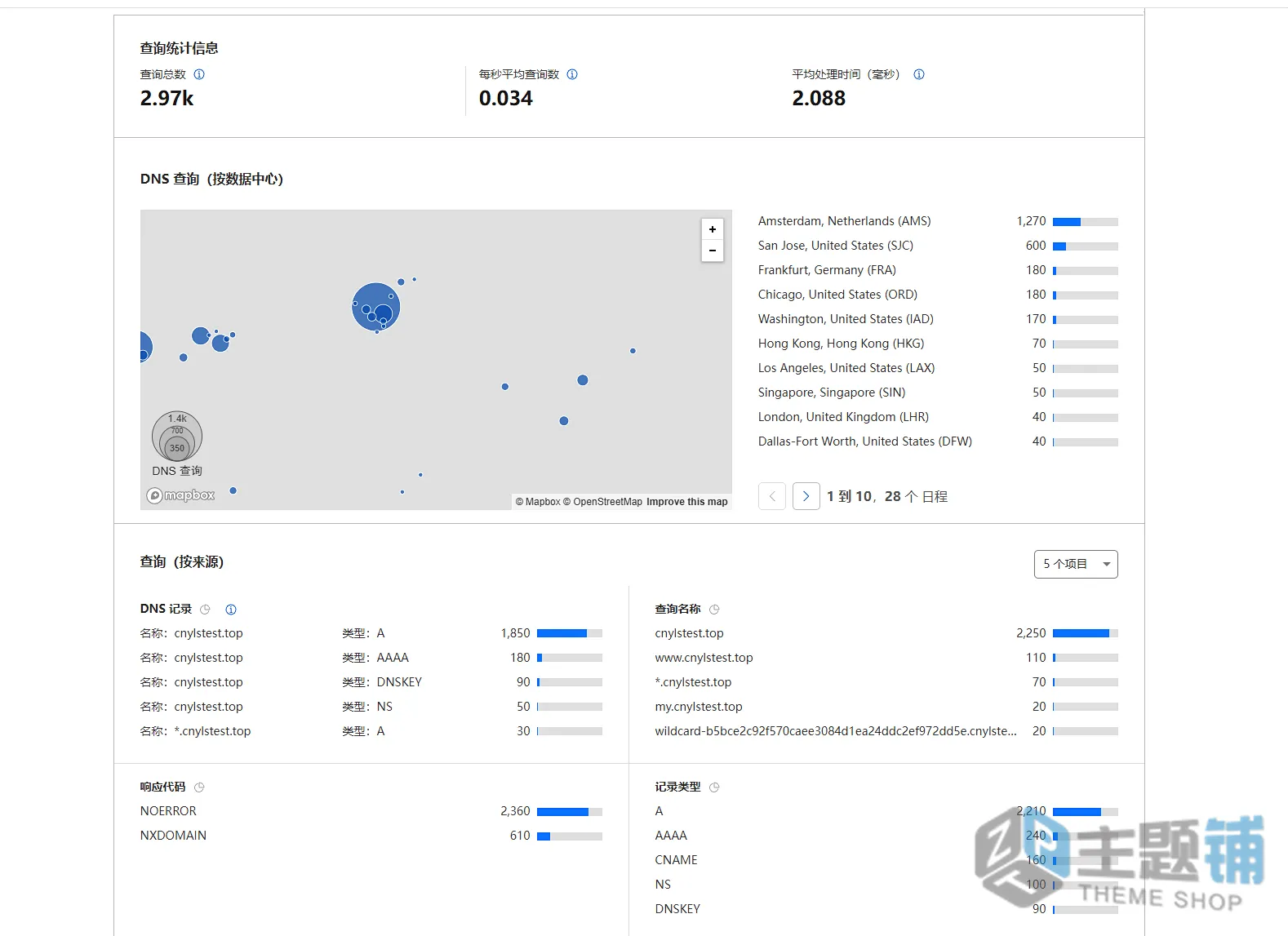The image size is (1288, 936).
Task: Zoom out on the DNS map
Action: (x=713, y=251)
